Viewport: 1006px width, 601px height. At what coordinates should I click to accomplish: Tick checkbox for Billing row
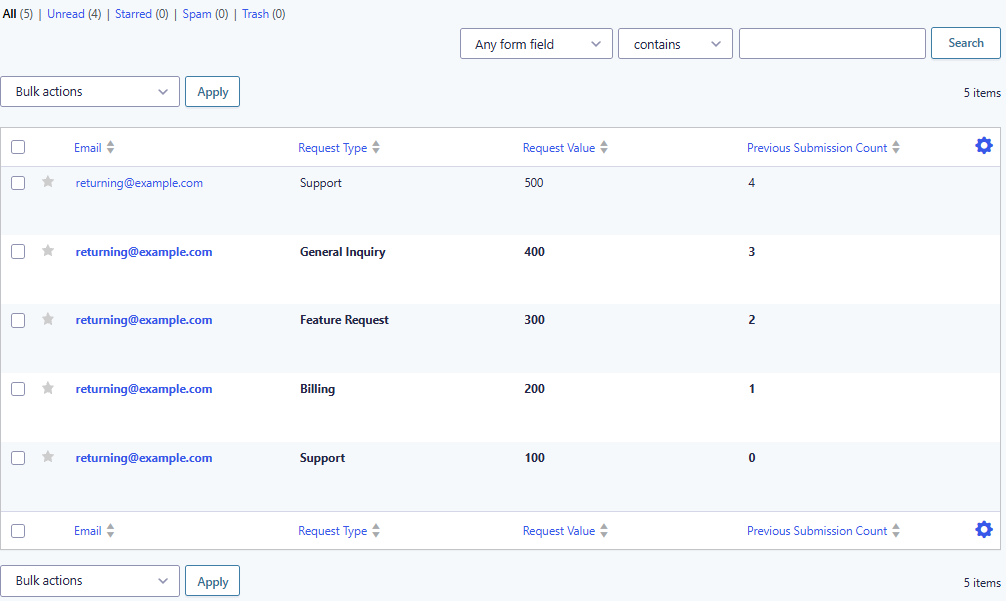point(18,389)
